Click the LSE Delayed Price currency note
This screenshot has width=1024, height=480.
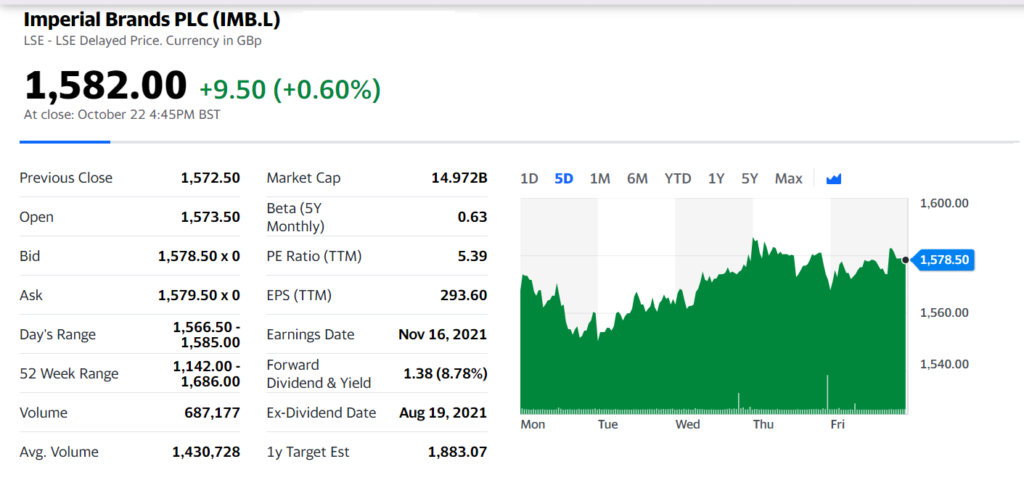tap(143, 40)
